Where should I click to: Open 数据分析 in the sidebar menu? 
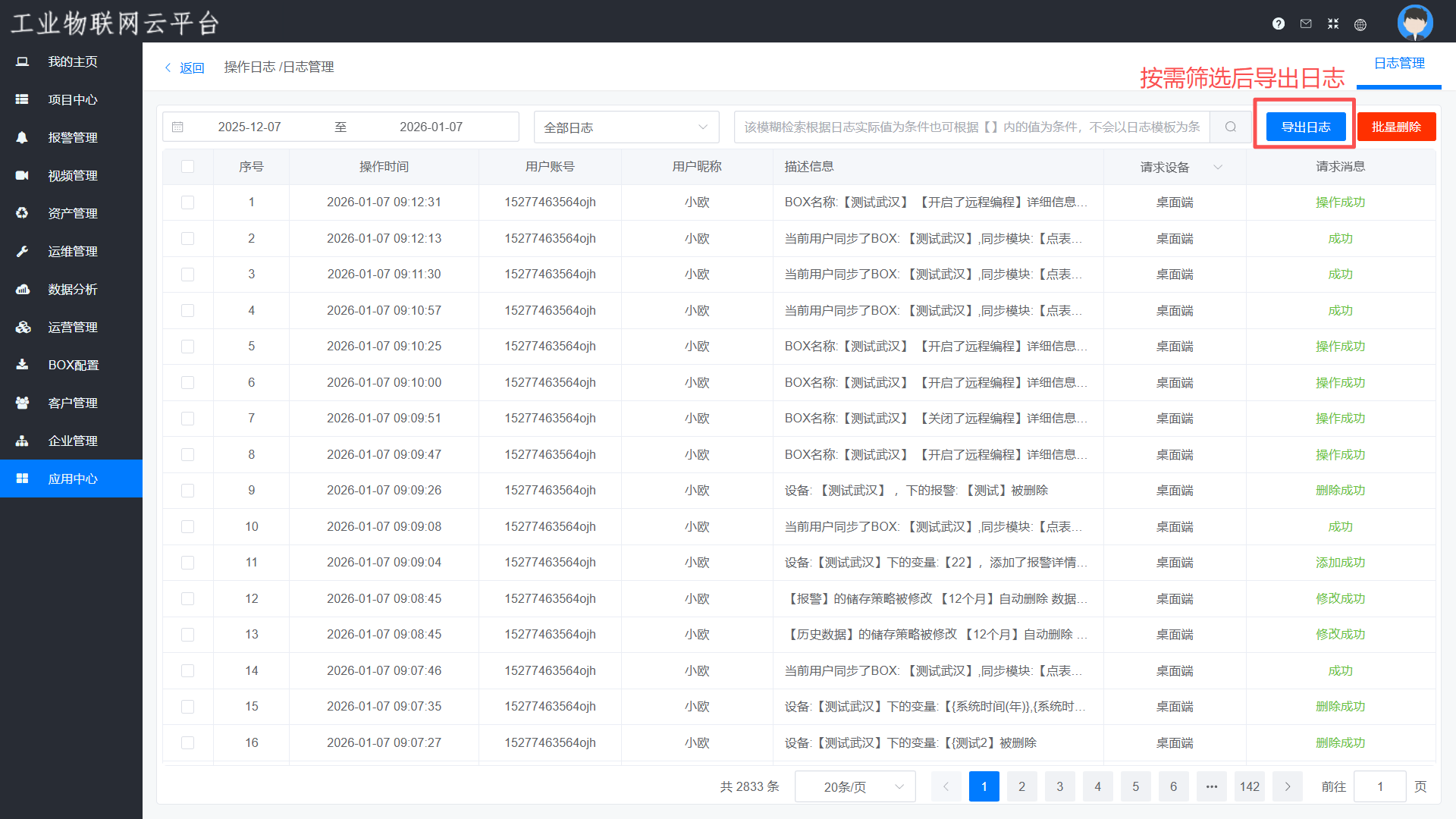click(x=72, y=289)
